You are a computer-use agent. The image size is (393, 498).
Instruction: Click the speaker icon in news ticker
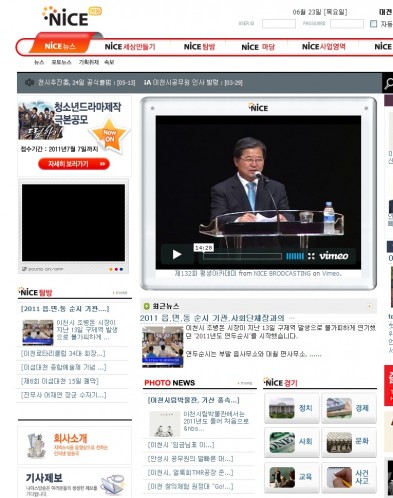[x=29, y=82]
